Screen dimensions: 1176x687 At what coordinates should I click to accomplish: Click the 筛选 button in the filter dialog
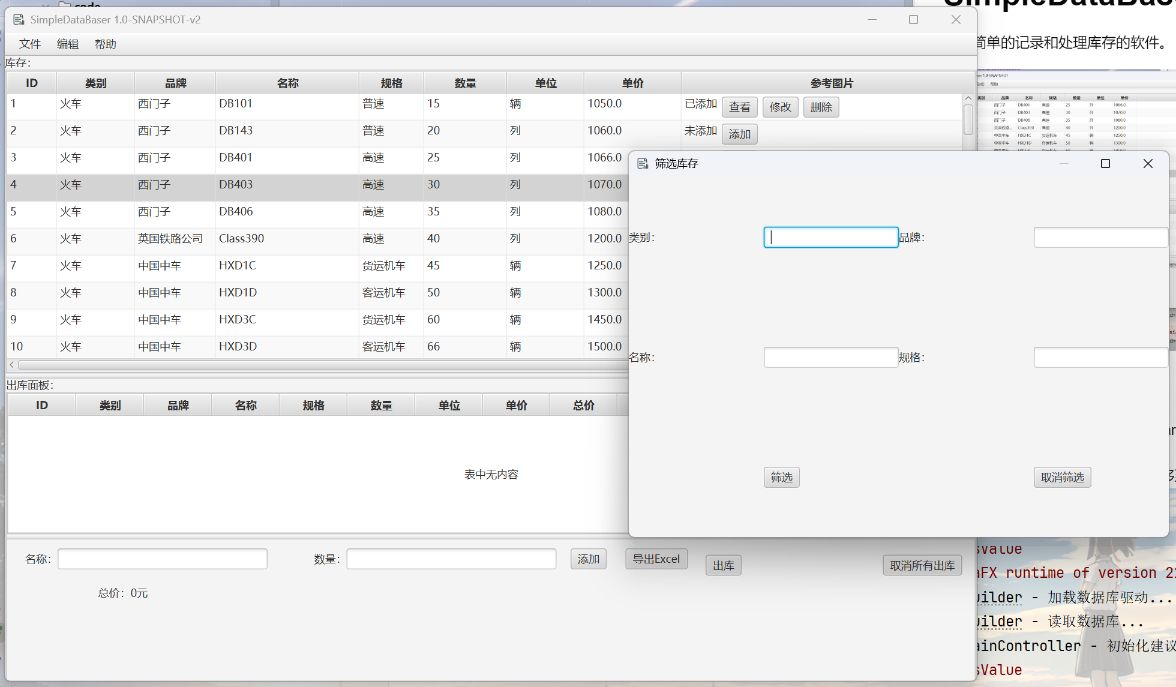(782, 477)
